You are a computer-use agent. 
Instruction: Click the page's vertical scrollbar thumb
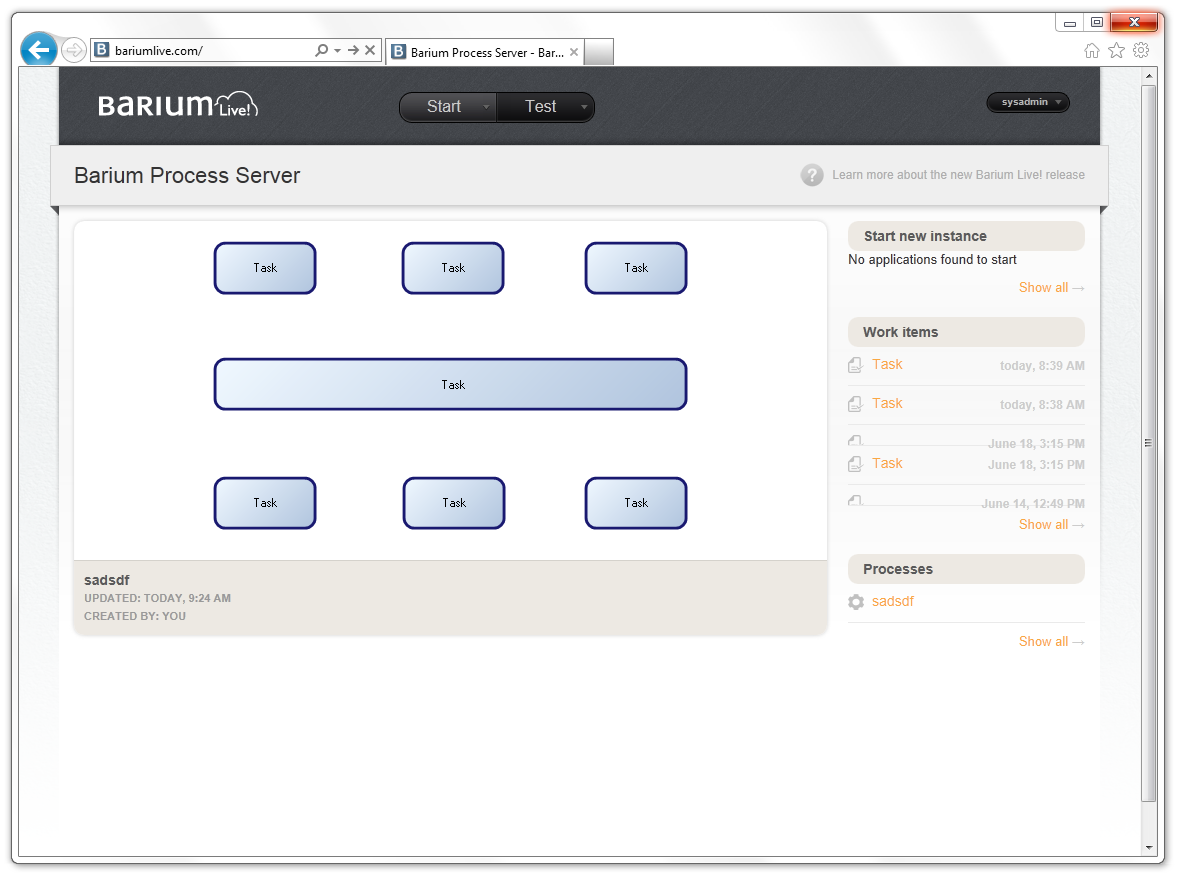1149,443
